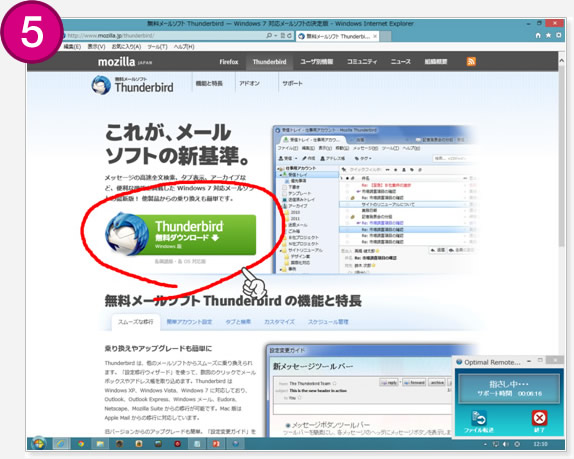Viewport: 574px width, 459px height.
Task: Click the blue globe taskbar icon after PowerPoint
Action: 236,444
